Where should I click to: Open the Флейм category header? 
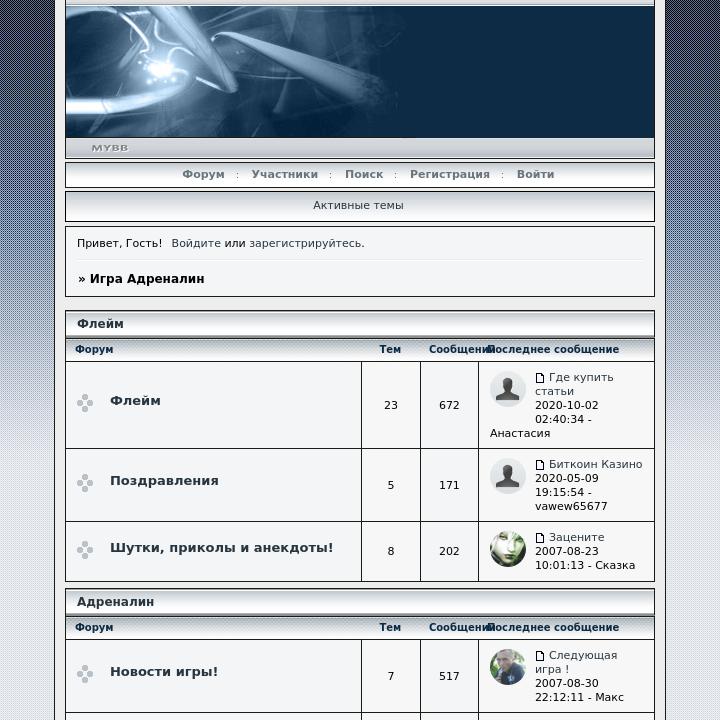100,324
